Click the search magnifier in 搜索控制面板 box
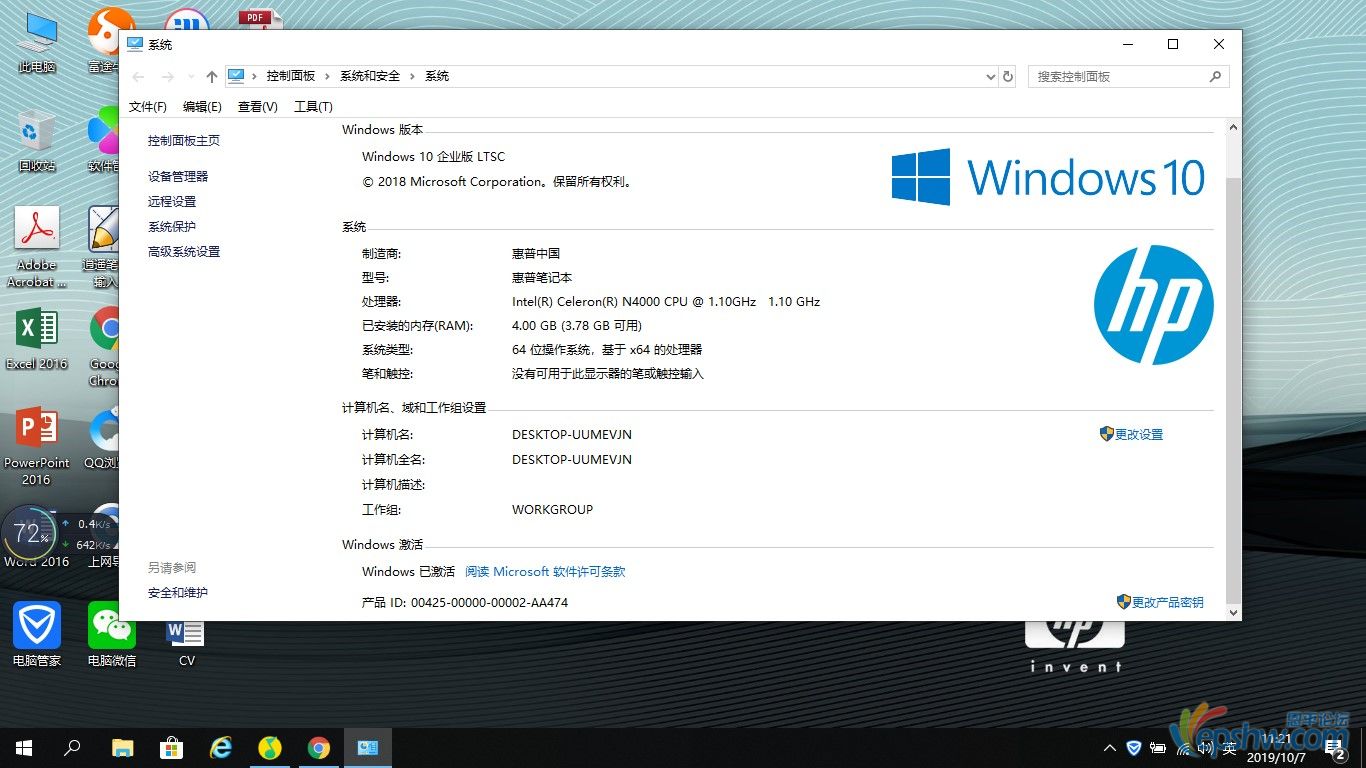The height and width of the screenshot is (768, 1366). (1216, 76)
